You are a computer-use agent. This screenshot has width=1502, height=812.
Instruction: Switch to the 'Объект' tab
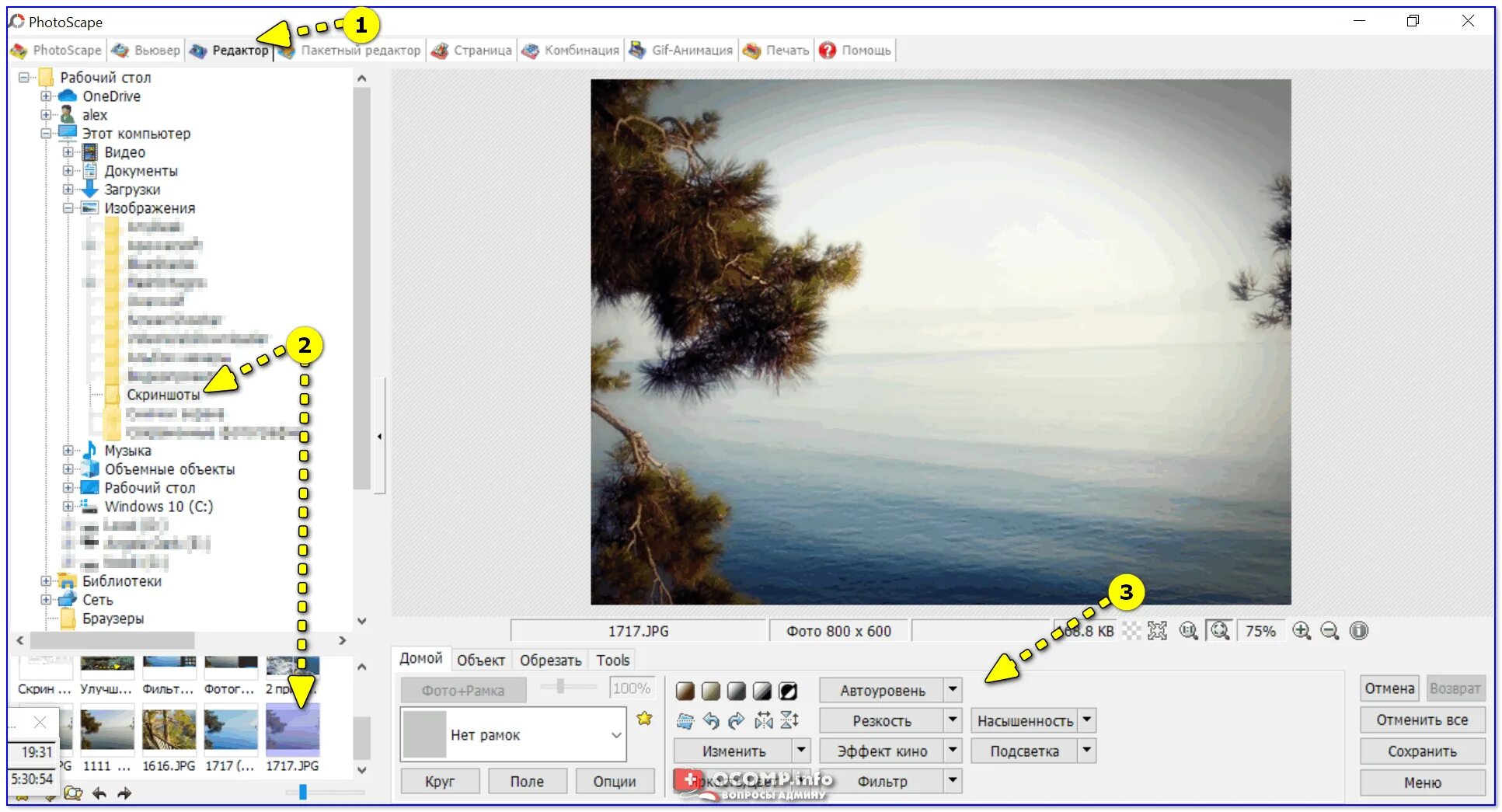click(481, 660)
